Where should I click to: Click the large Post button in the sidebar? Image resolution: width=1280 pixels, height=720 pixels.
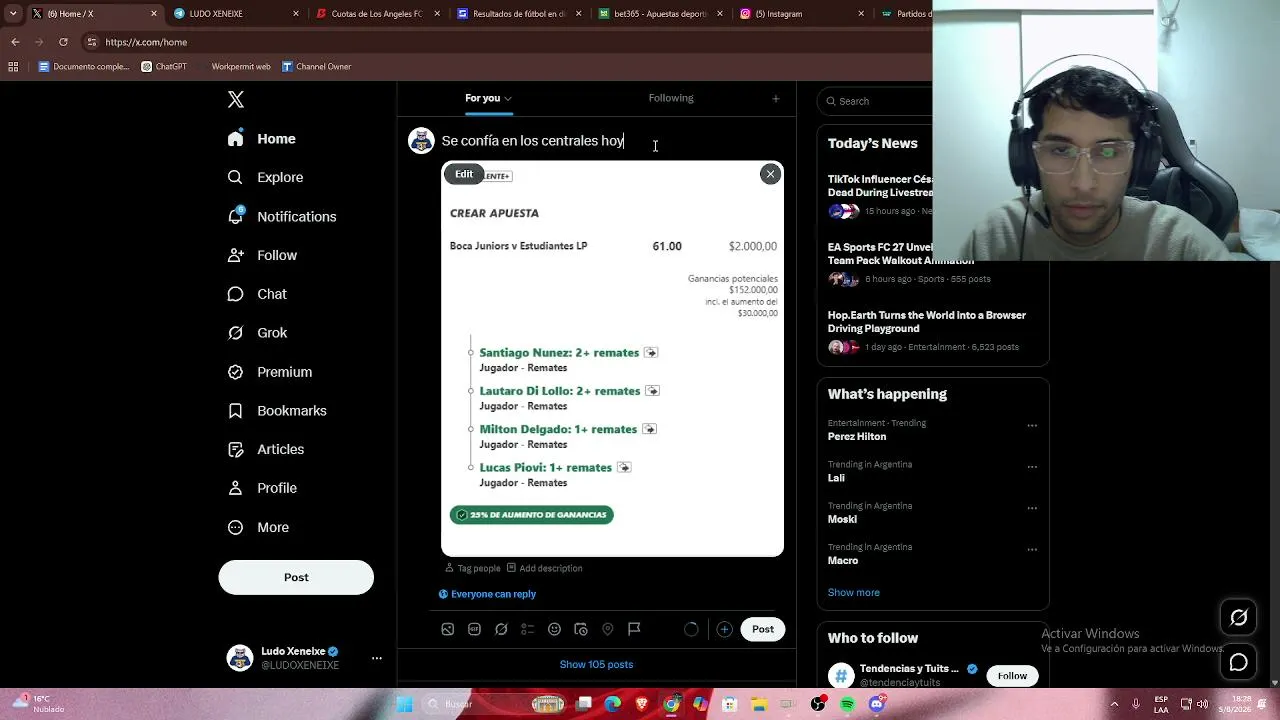(296, 577)
